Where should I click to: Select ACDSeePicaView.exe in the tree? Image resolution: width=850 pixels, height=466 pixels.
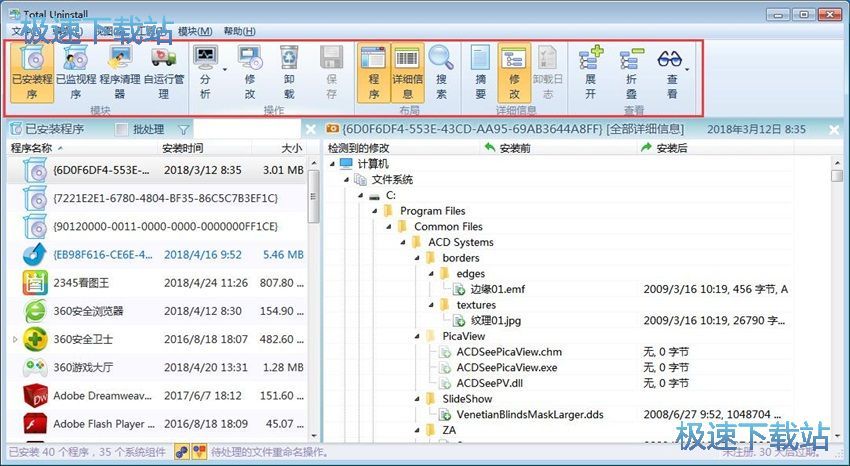click(x=507, y=368)
